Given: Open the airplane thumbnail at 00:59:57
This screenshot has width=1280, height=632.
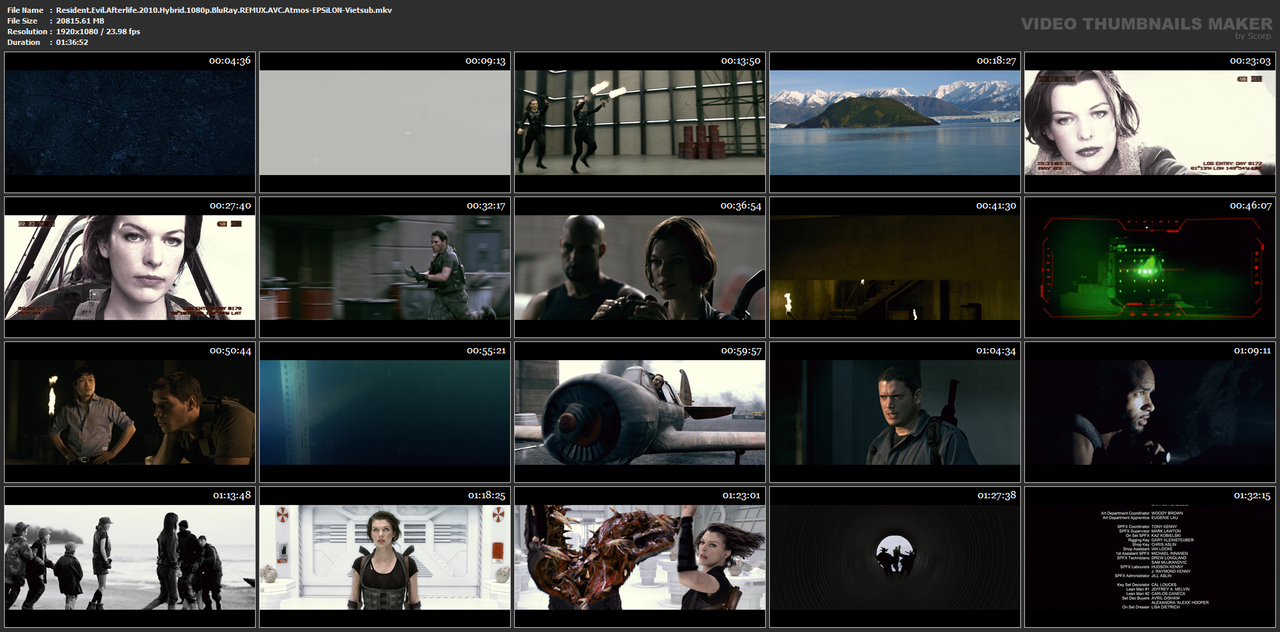Looking at the screenshot, I should [x=641, y=412].
